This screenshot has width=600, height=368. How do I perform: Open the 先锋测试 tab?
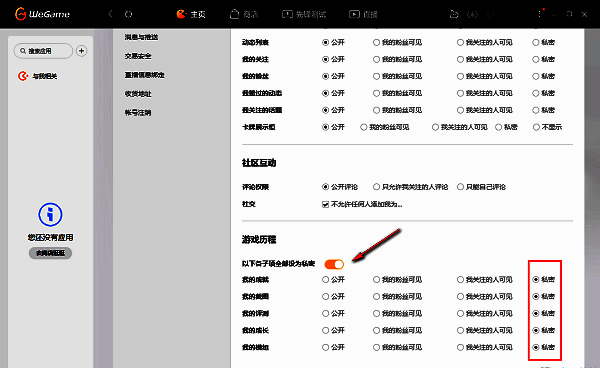coord(304,15)
